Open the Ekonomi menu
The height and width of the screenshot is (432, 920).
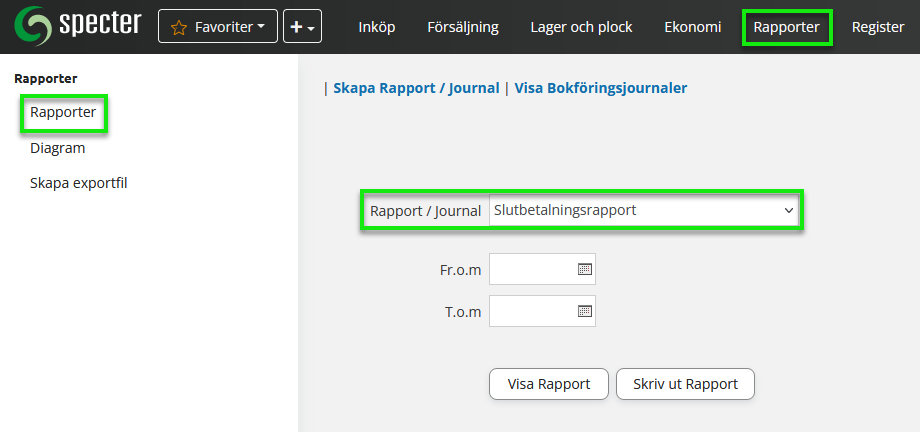pyautogui.click(x=692, y=27)
